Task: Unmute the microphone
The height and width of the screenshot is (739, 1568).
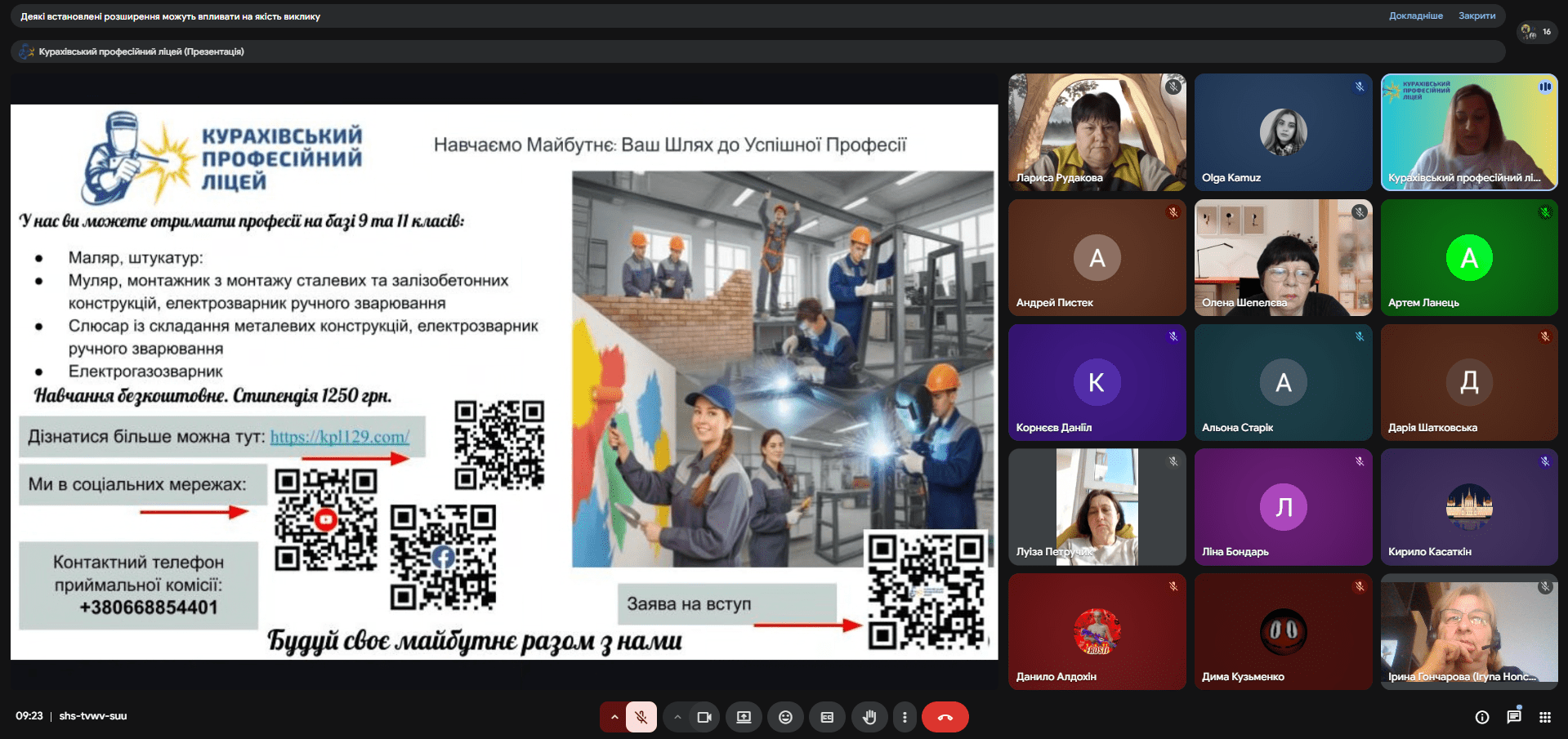Action: click(641, 717)
